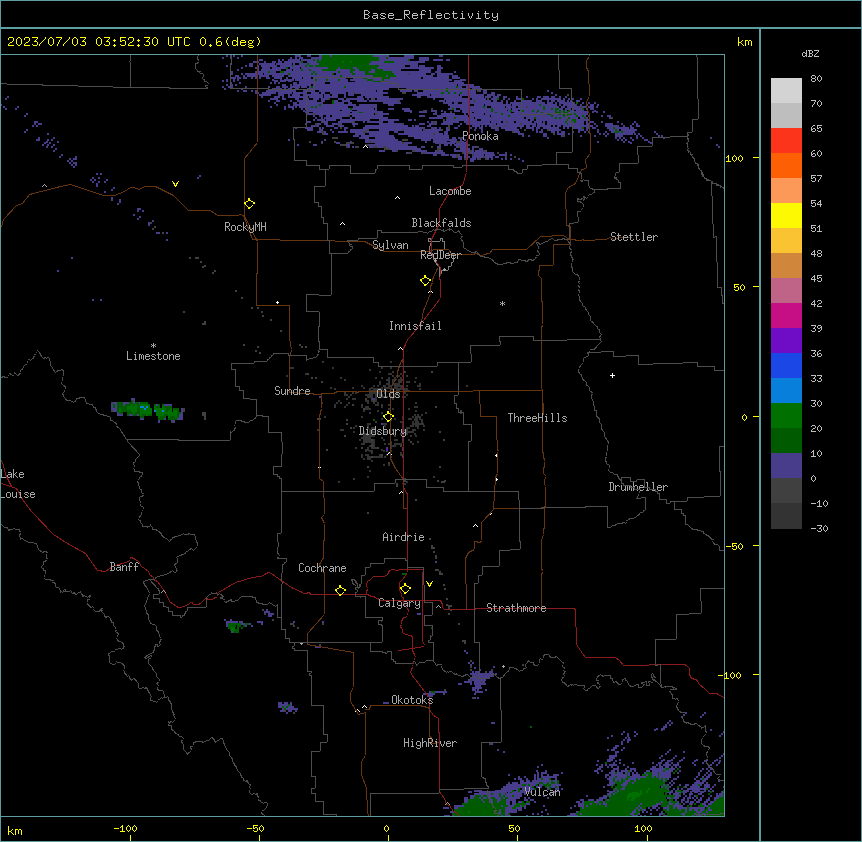
Task: Select the Limestone label
Action: tap(153, 356)
